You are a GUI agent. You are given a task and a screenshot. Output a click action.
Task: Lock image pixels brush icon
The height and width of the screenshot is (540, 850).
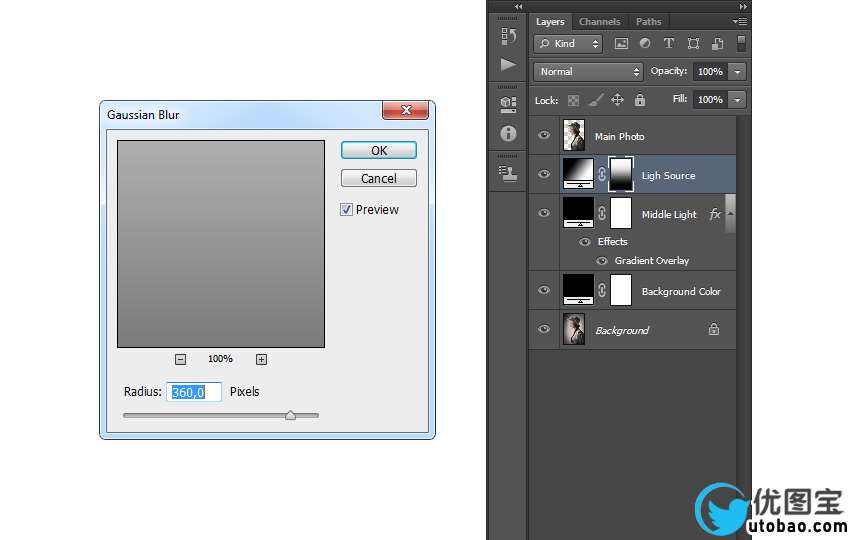pyautogui.click(x=595, y=100)
